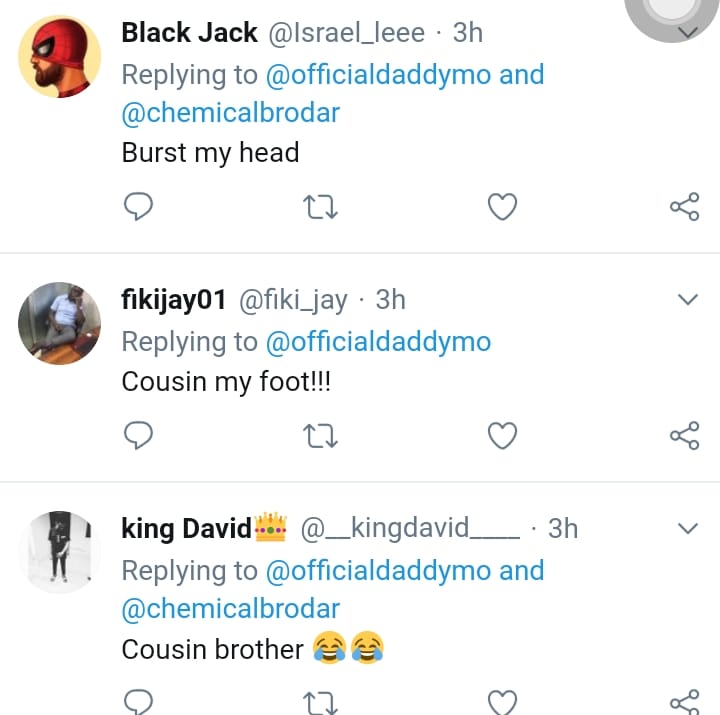Open @officialdaddymo link in fikijay01's reply
This screenshot has height=715, width=720.
click(x=378, y=342)
